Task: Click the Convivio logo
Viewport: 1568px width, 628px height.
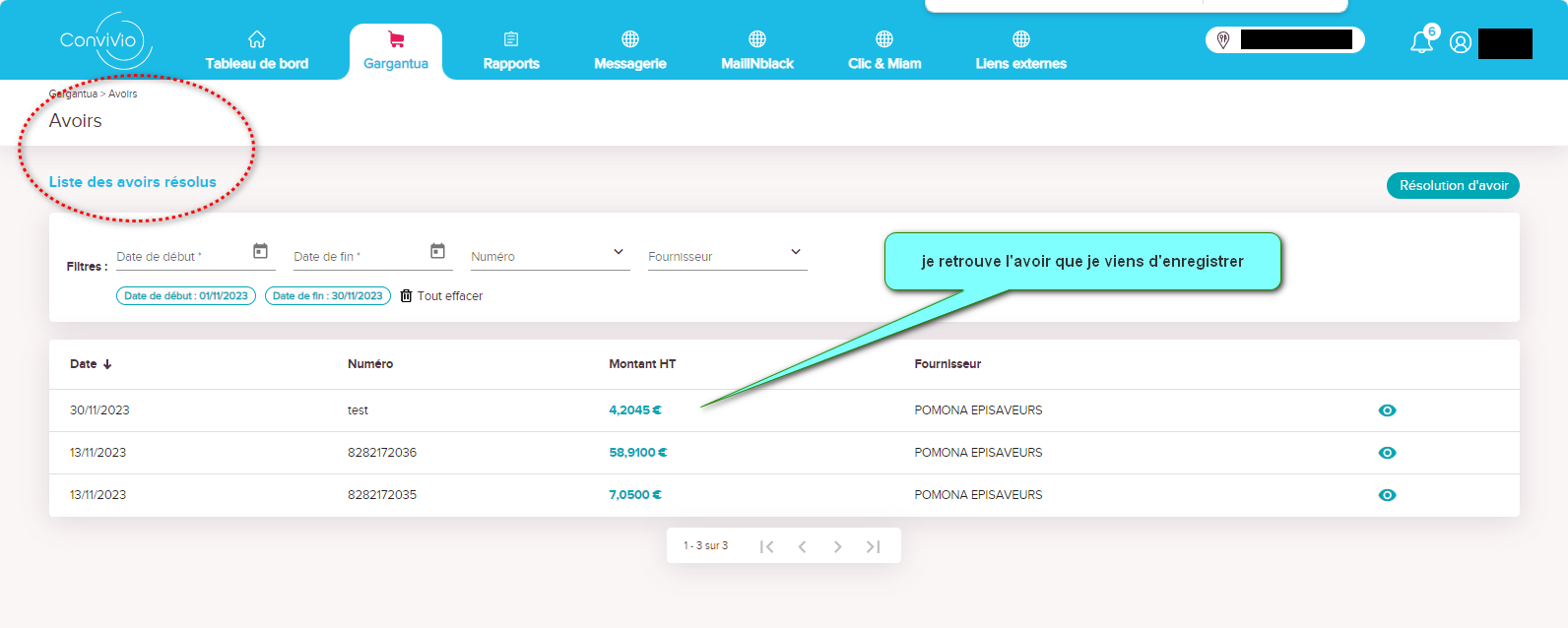Action: click(x=105, y=41)
